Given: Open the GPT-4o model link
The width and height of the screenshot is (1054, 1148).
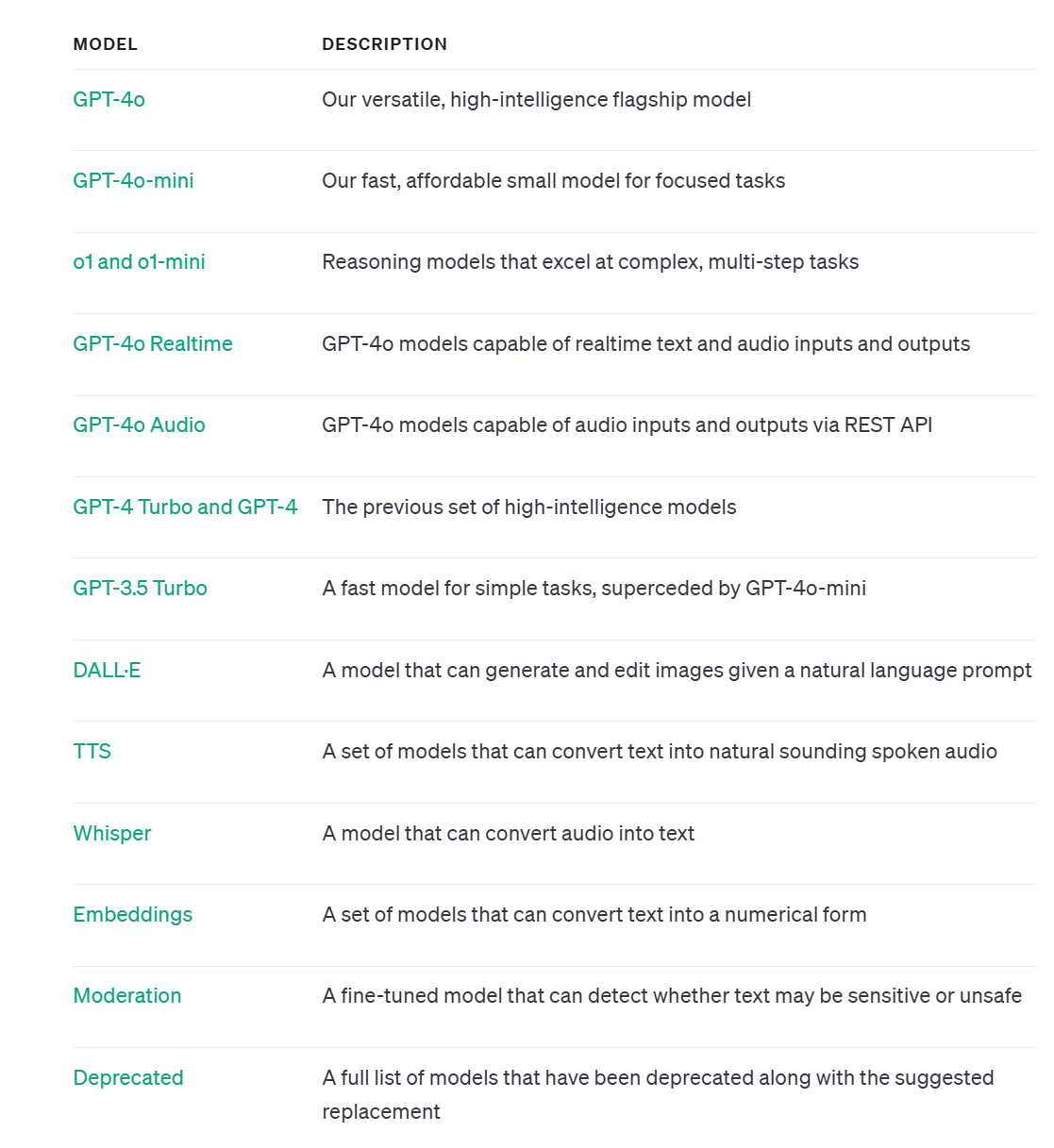Looking at the screenshot, I should [x=109, y=100].
